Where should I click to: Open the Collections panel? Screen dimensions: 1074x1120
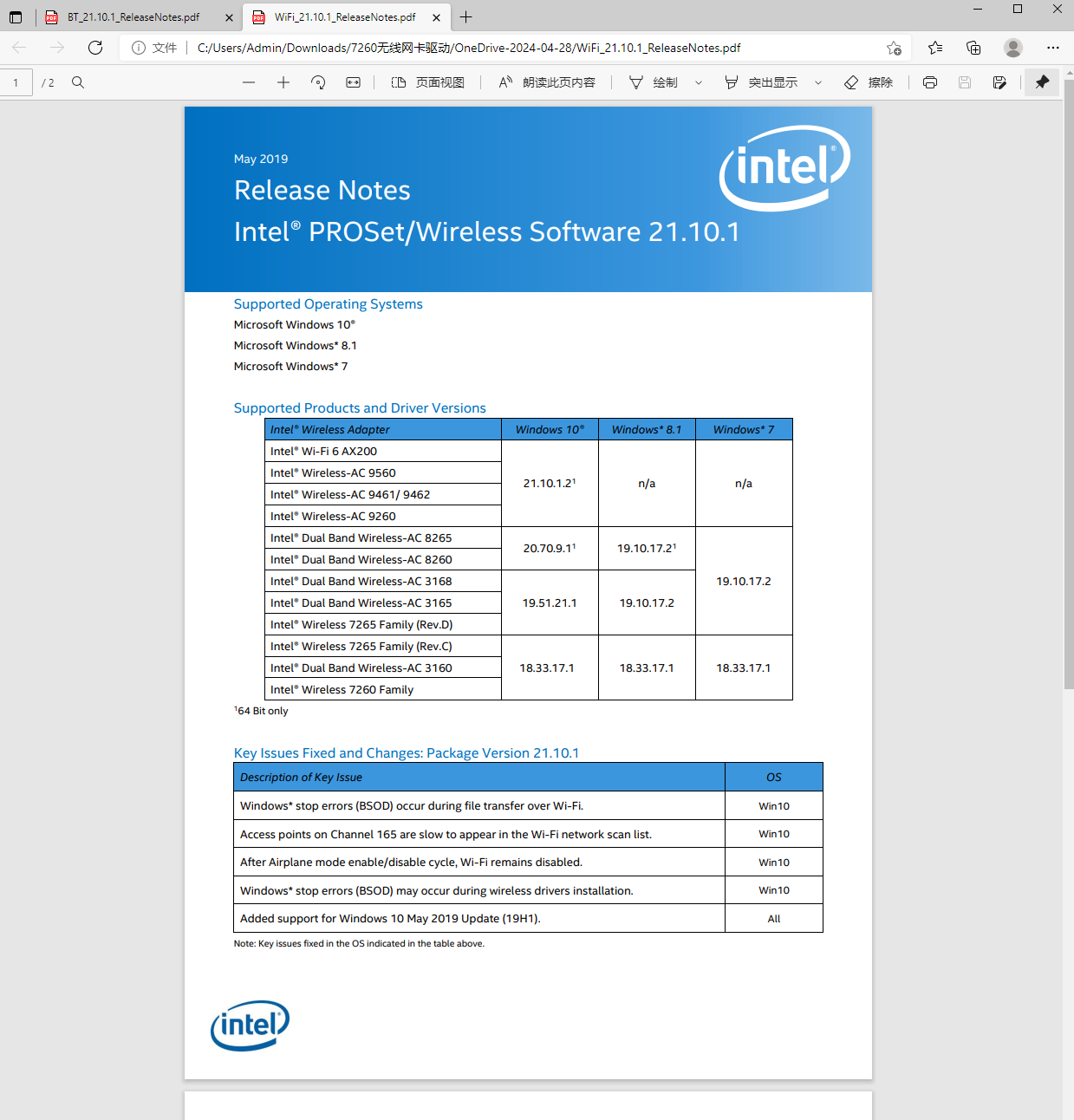pos(973,48)
